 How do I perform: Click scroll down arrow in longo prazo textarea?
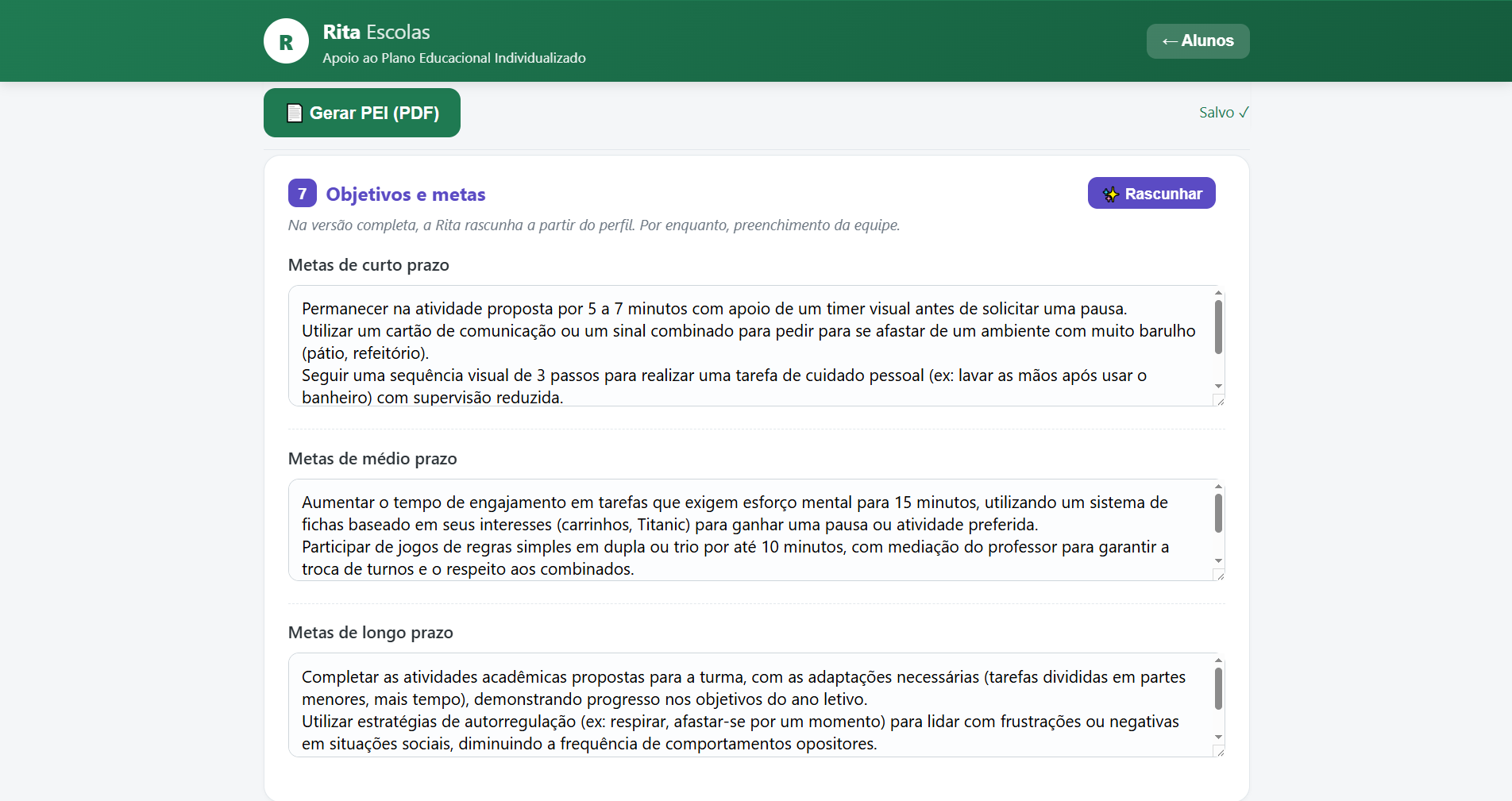[x=1218, y=737]
